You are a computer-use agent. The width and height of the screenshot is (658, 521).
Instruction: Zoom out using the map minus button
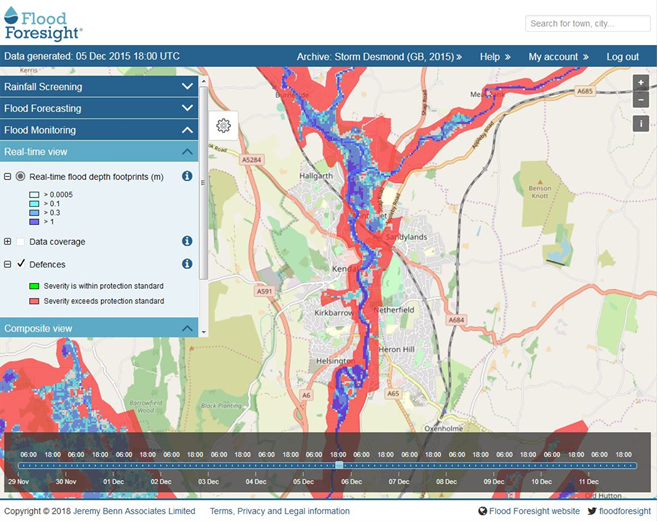[x=641, y=99]
